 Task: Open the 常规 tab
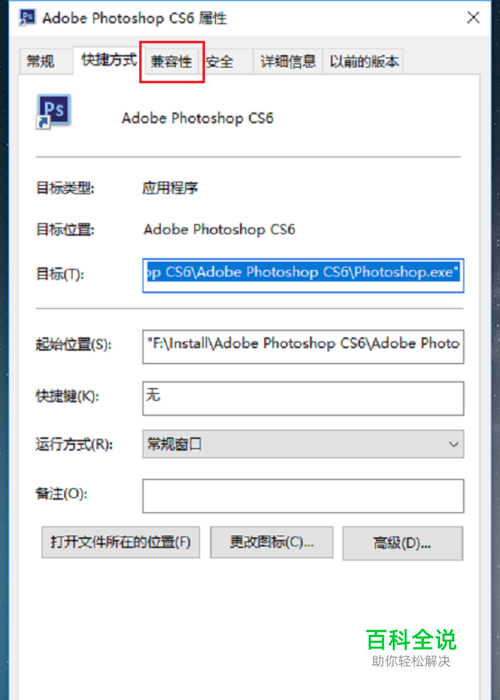(41, 61)
